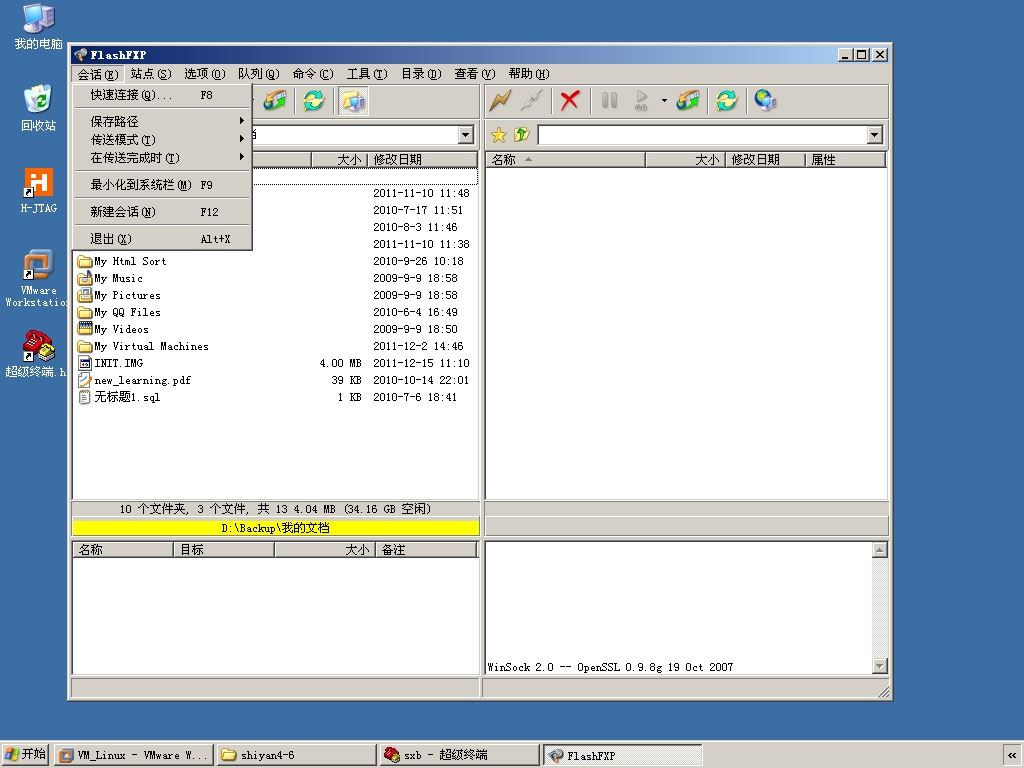This screenshot has height=768, width=1024.
Task: Open left pane path dropdown arrow
Action: [465, 135]
